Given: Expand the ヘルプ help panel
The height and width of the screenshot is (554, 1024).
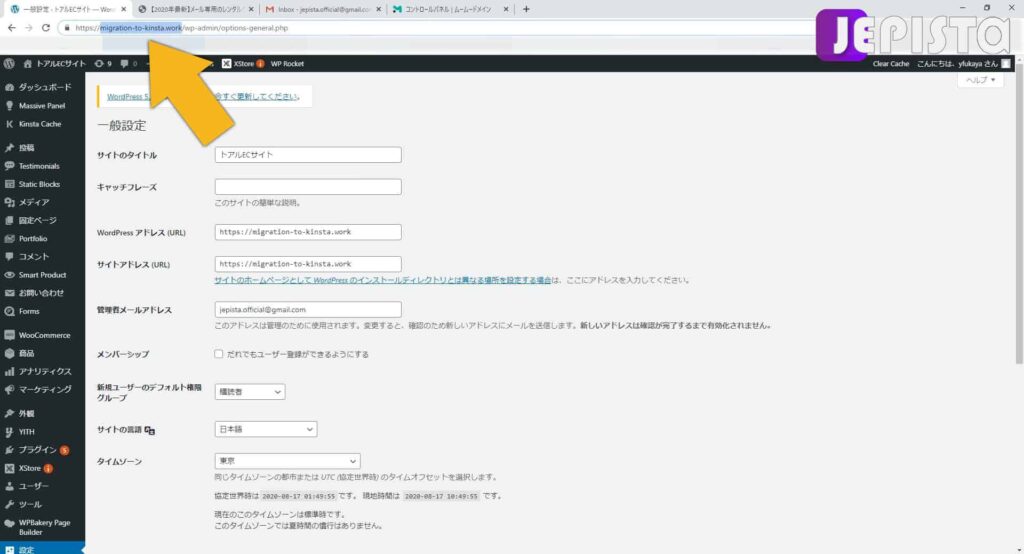Looking at the screenshot, I should pyautogui.click(x=980, y=80).
